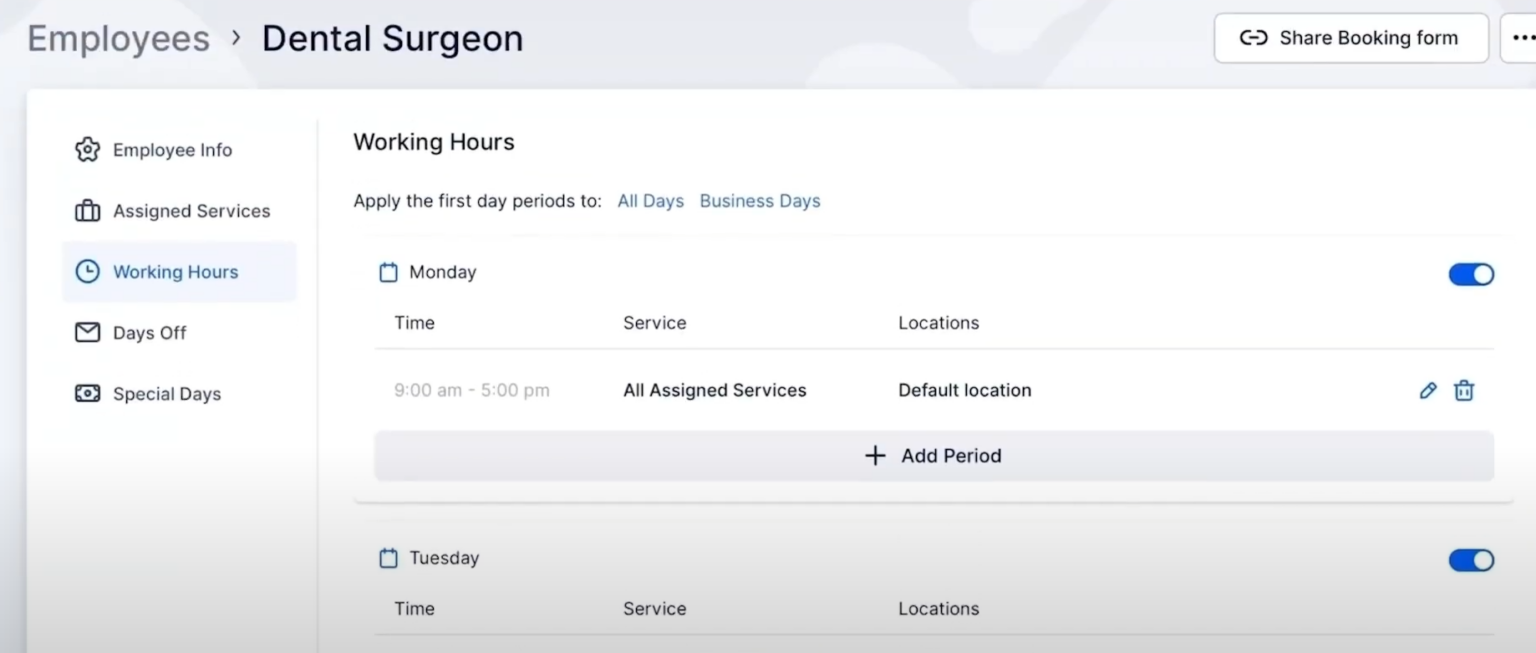
Task: Open the Working Hours section
Action: 175,271
